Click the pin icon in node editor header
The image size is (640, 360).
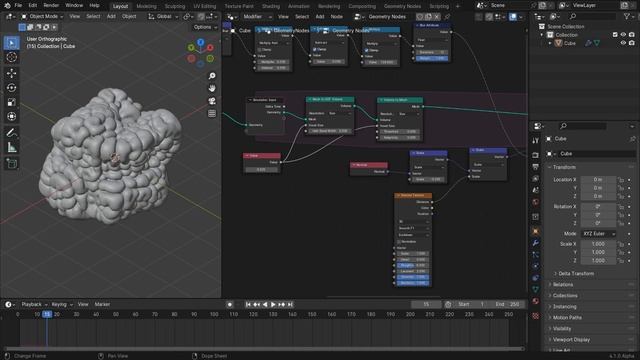click(447, 17)
